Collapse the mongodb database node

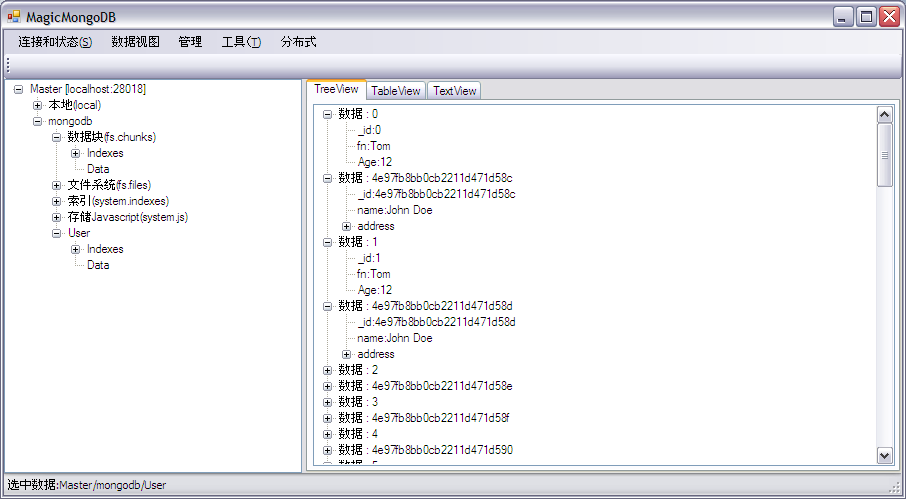[37, 122]
